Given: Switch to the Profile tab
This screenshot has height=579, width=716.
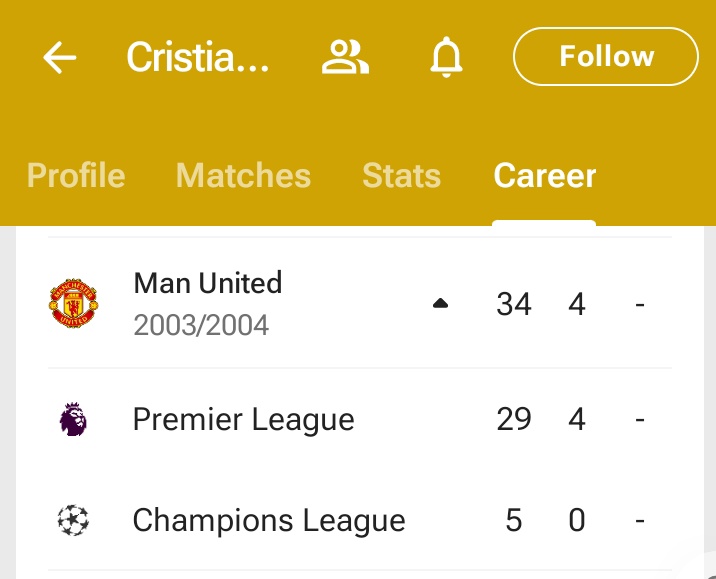Looking at the screenshot, I should (76, 175).
